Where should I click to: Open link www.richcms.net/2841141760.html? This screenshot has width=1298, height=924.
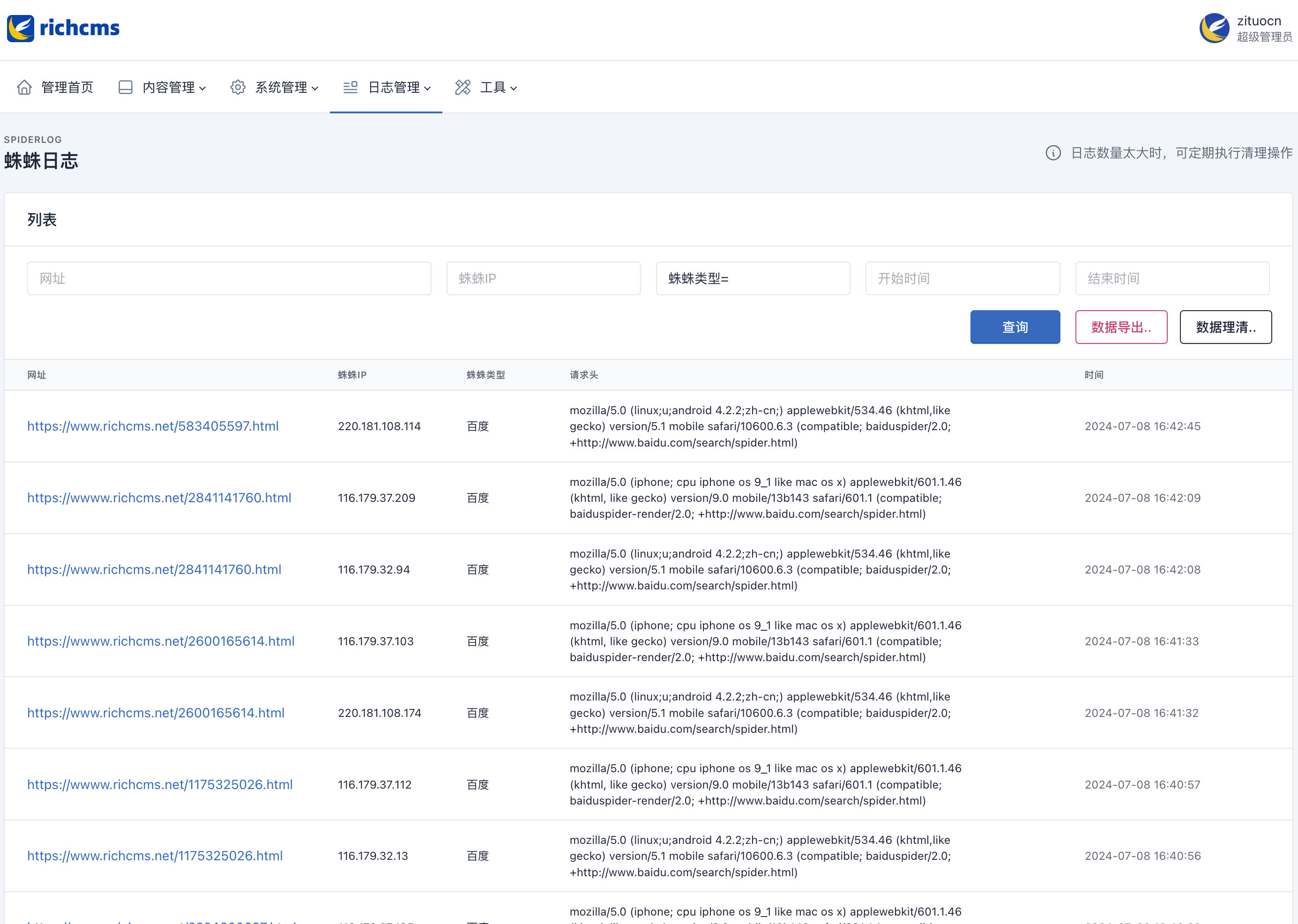(x=154, y=570)
